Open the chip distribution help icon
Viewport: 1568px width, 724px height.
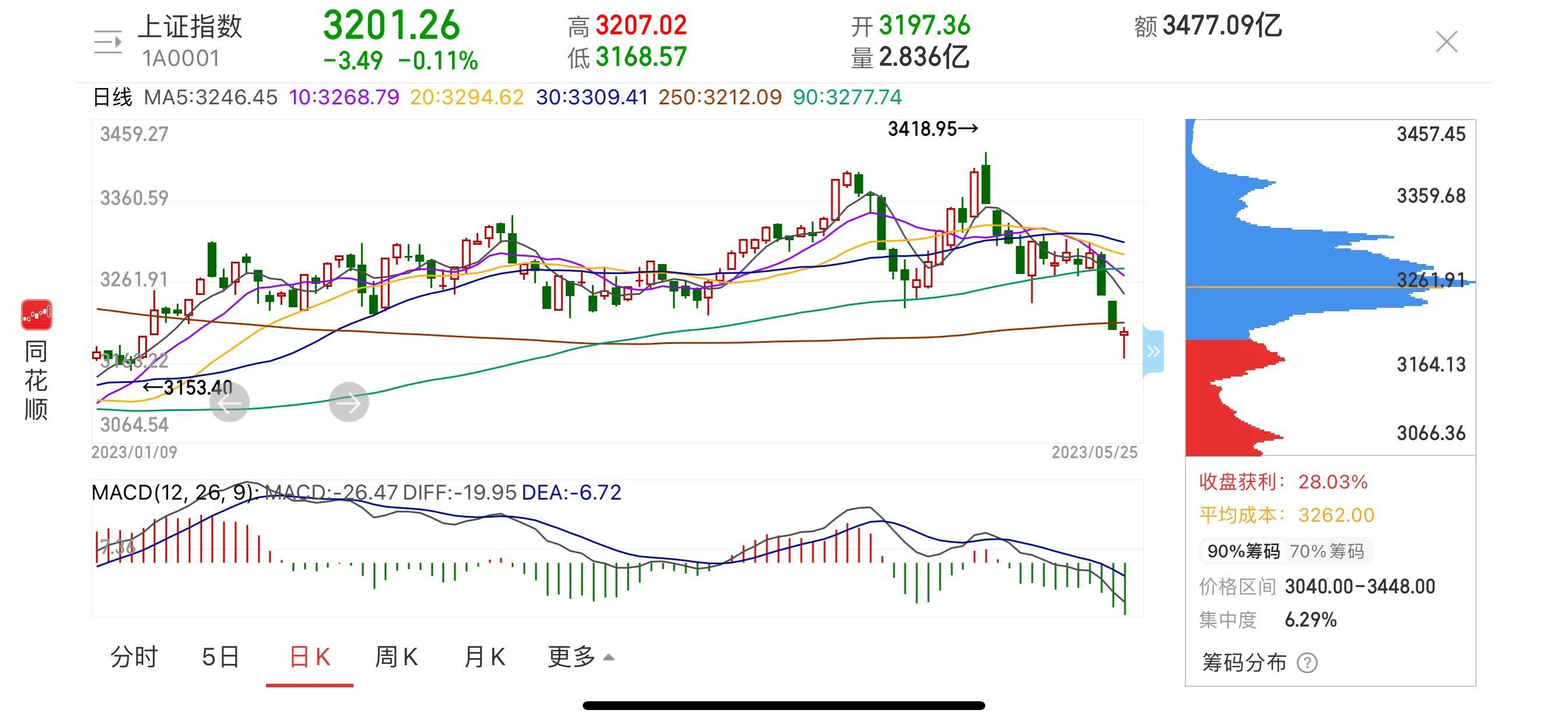[x=1307, y=663]
